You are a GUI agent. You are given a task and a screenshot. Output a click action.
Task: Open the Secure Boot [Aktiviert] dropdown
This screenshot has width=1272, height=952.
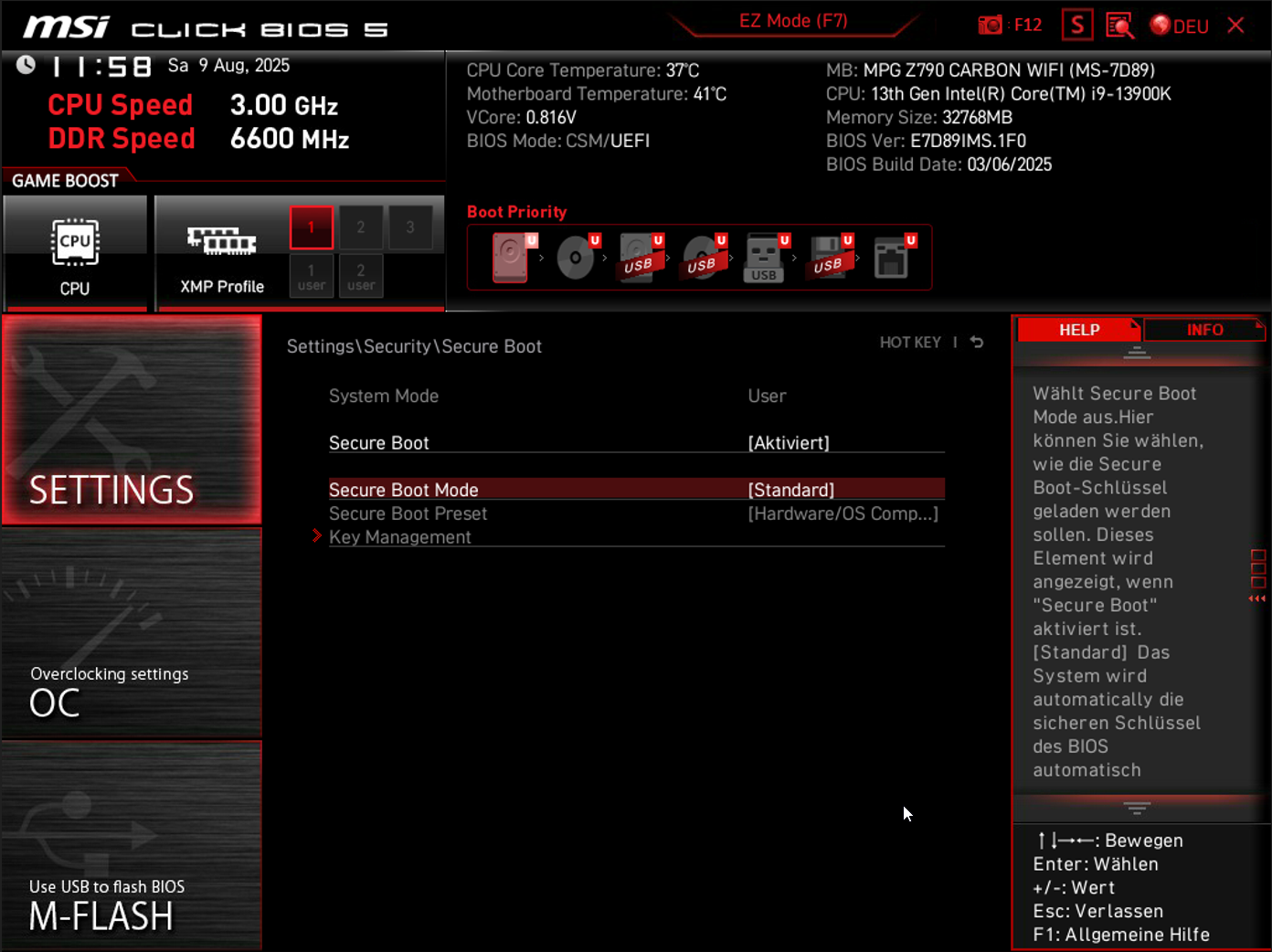[x=789, y=443]
